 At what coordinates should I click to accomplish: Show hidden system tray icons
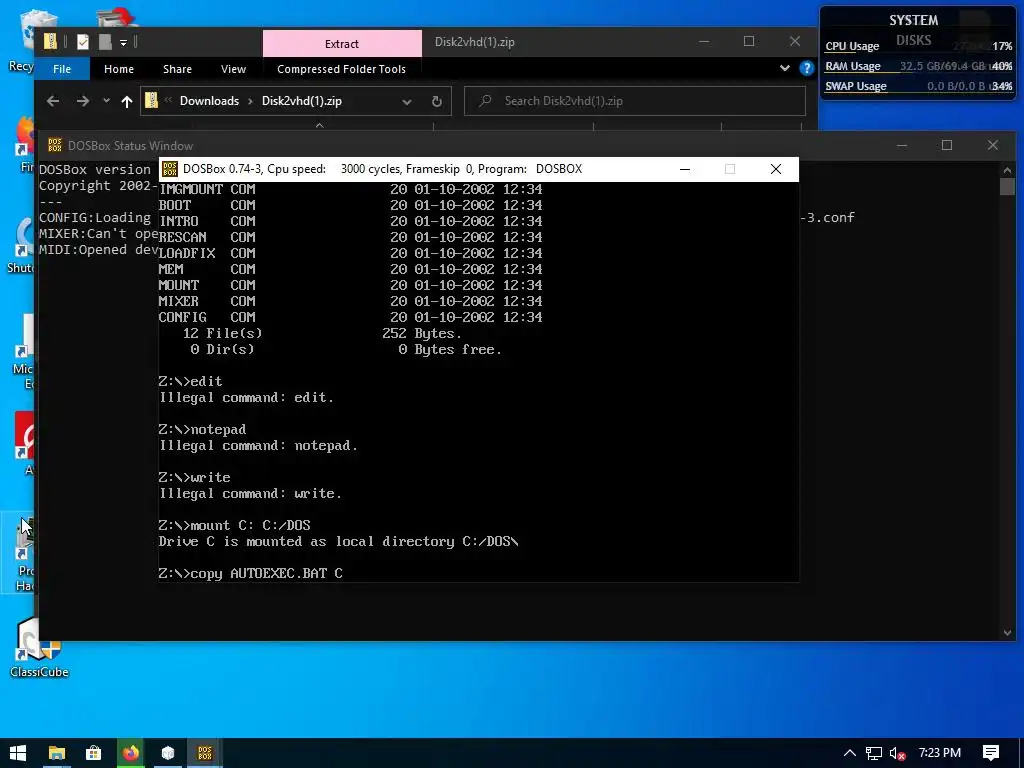coord(850,753)
